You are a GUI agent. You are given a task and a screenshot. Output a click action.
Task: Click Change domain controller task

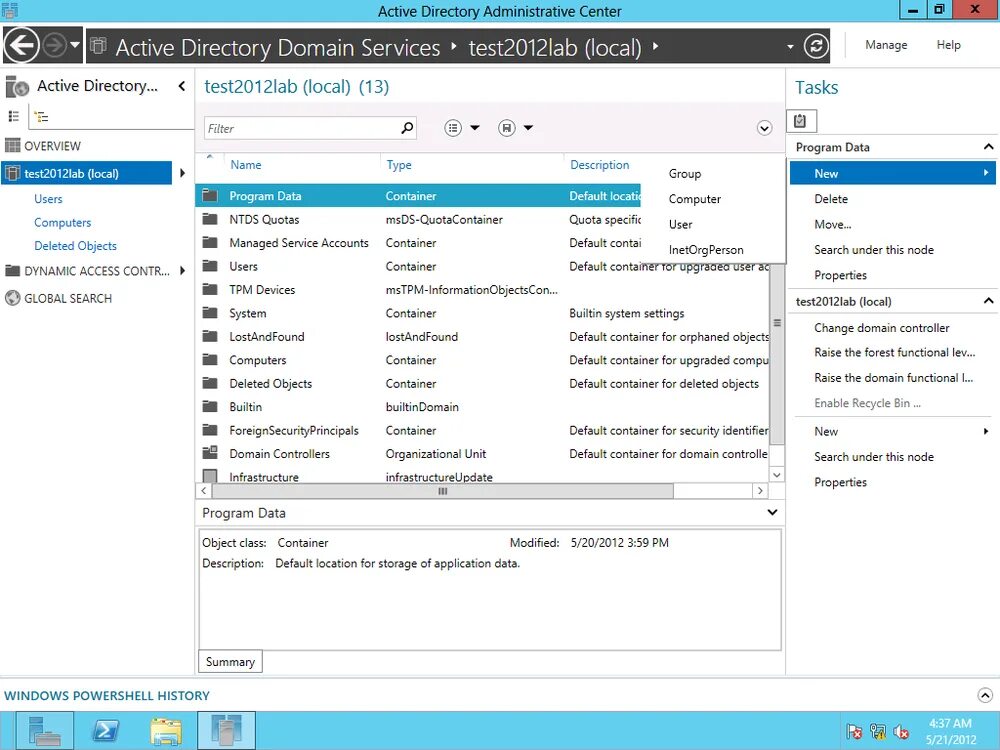(x=881, y=328)
